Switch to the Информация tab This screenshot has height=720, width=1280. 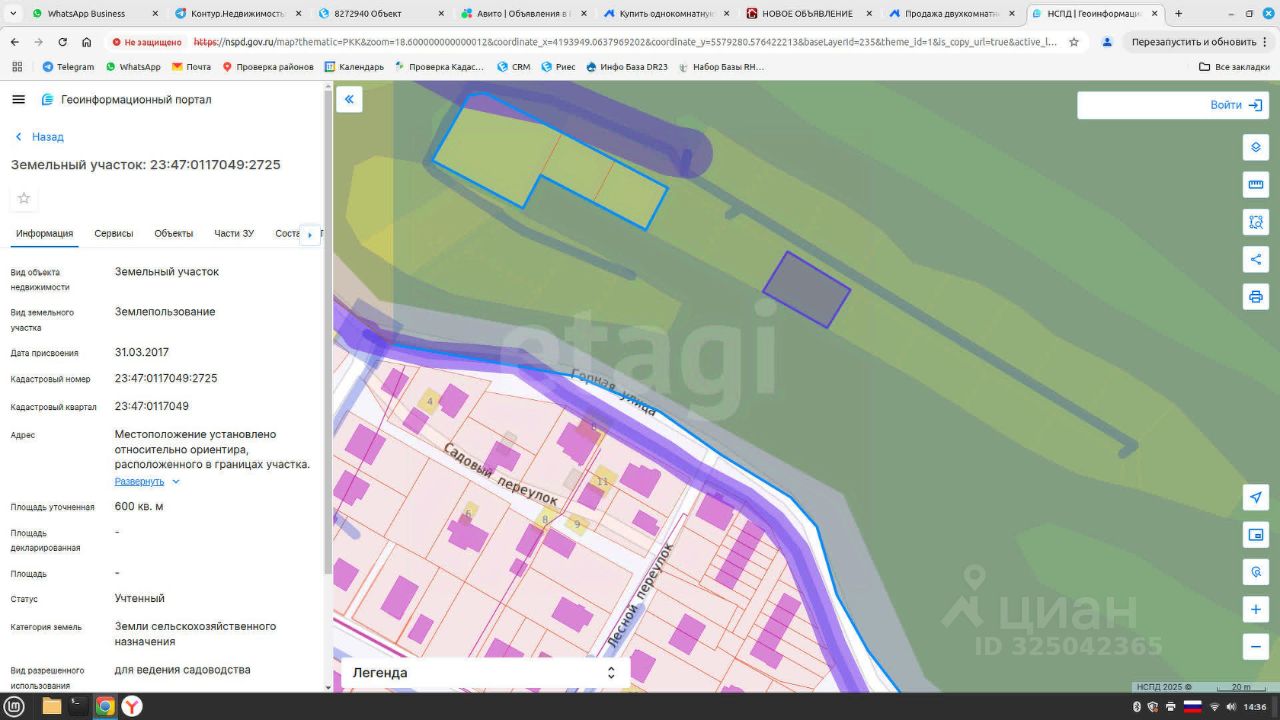45,234
